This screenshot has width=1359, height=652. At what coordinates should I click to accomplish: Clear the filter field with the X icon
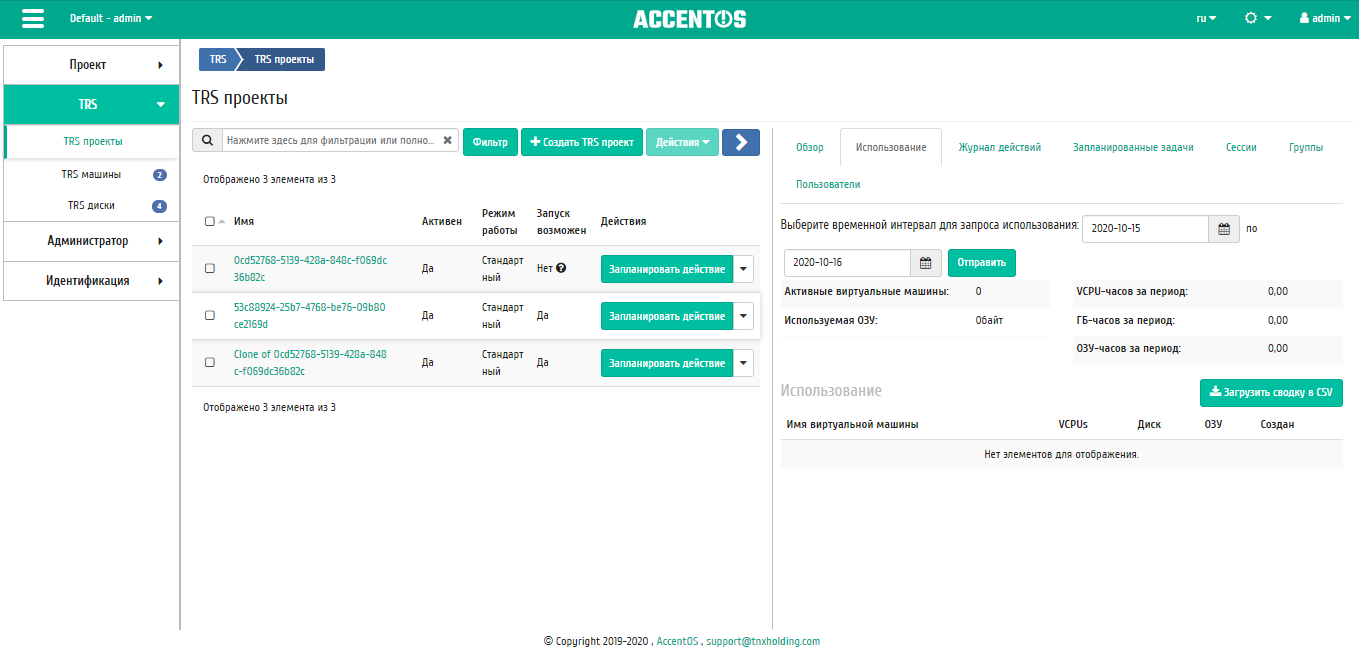click(x=447, y=141)
